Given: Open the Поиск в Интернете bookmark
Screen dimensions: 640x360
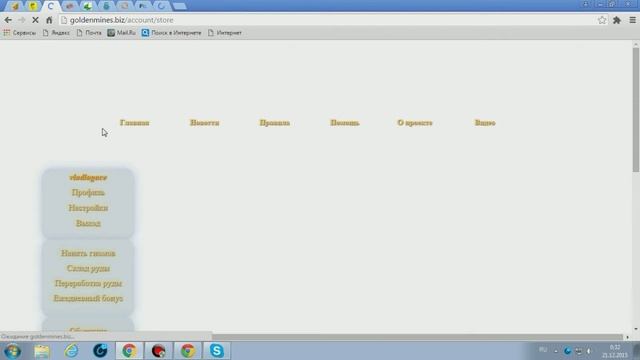Looking at the screenshot, I should pyautogui.click(x=171, y=33).
